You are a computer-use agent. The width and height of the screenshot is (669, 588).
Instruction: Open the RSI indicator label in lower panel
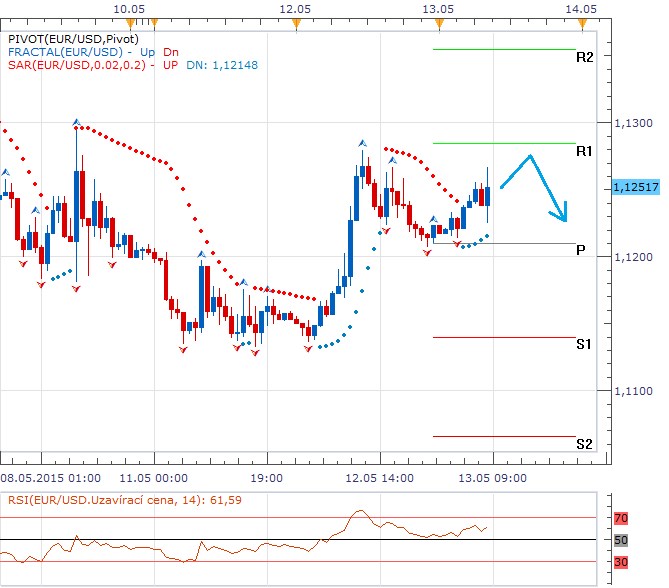pyautogui.click(x=122, y=500)
